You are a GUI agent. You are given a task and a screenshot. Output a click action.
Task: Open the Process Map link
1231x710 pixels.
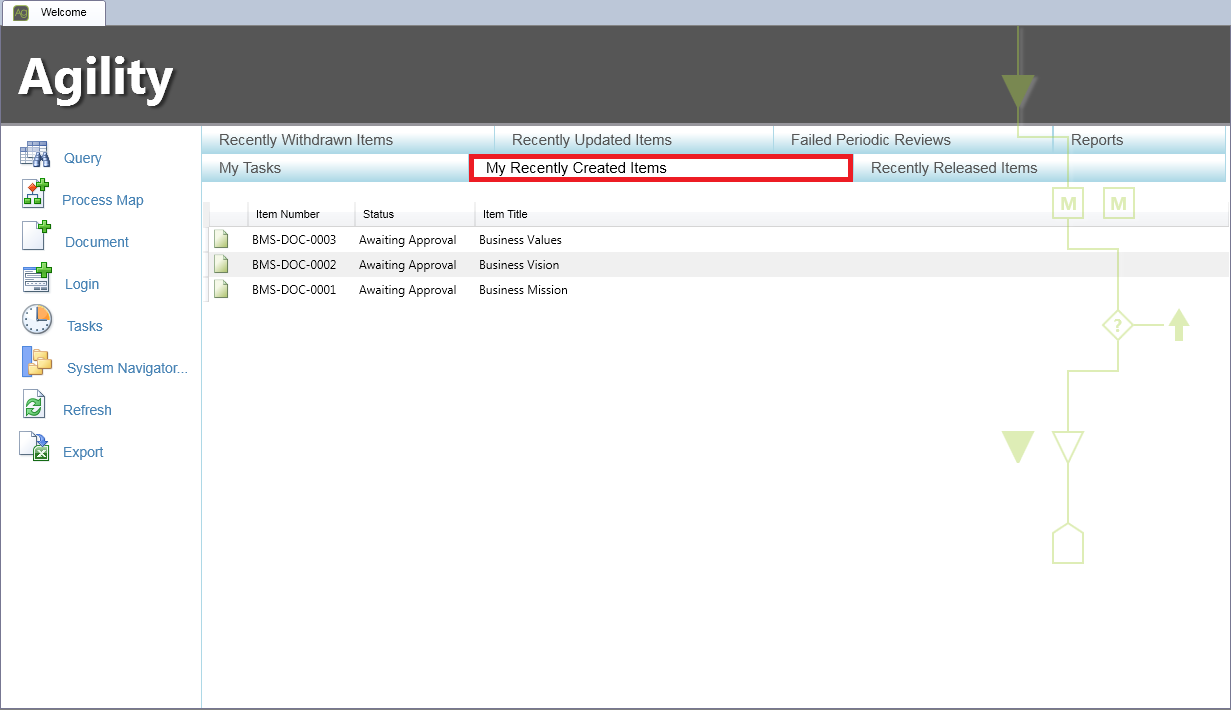[103, 200]
